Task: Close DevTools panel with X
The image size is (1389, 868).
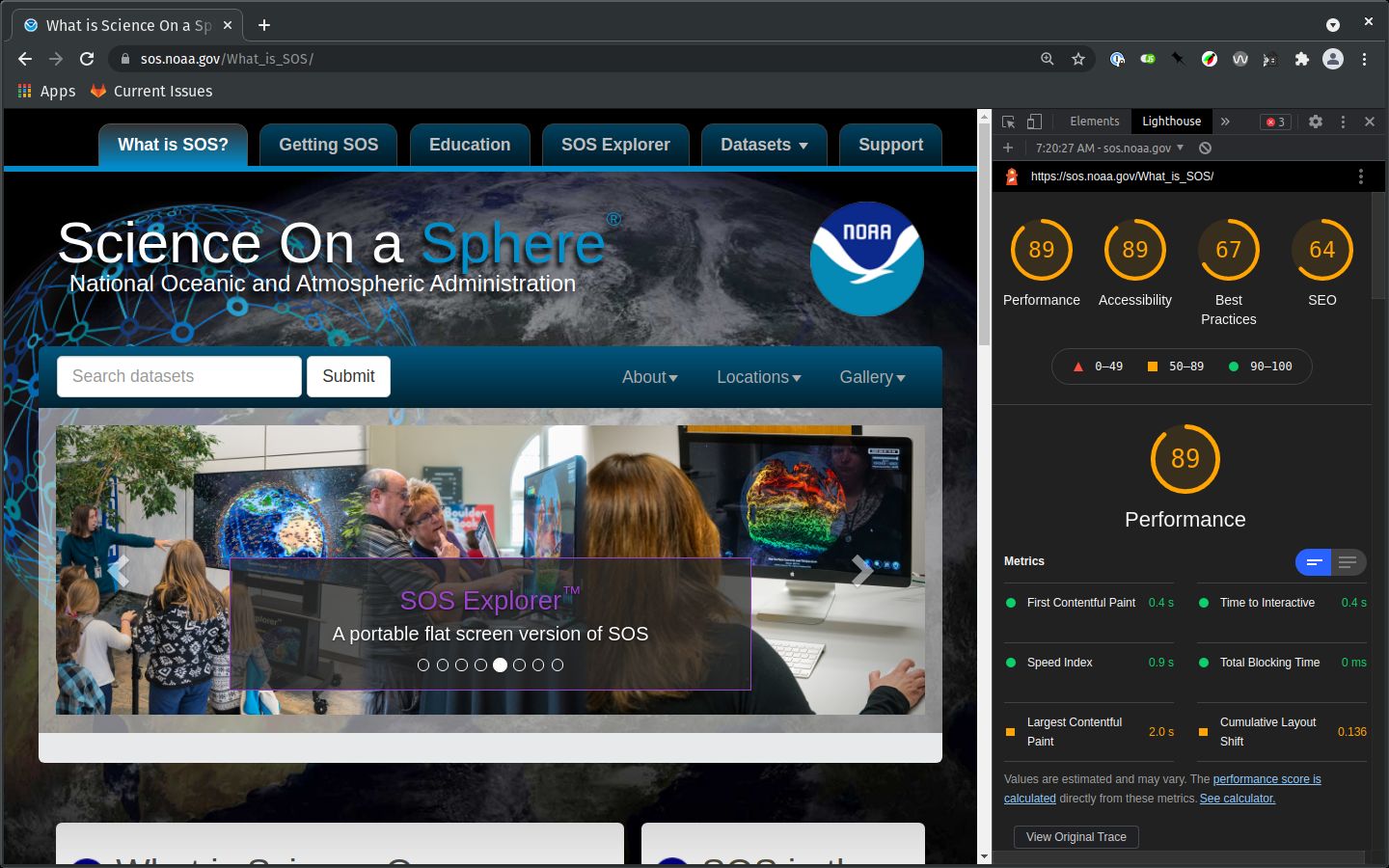Action: (1370, 122)
